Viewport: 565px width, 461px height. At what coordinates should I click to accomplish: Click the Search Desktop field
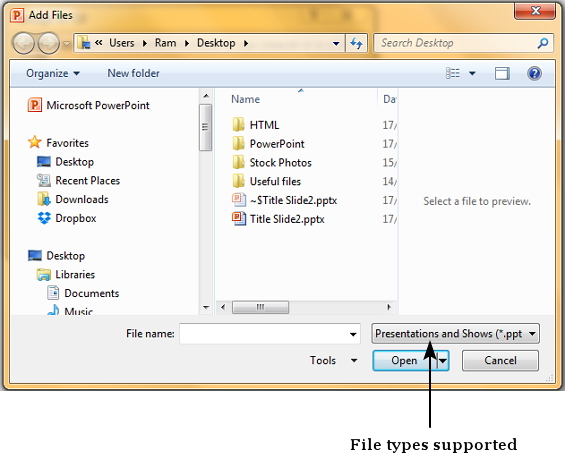(x=463, y=43)
